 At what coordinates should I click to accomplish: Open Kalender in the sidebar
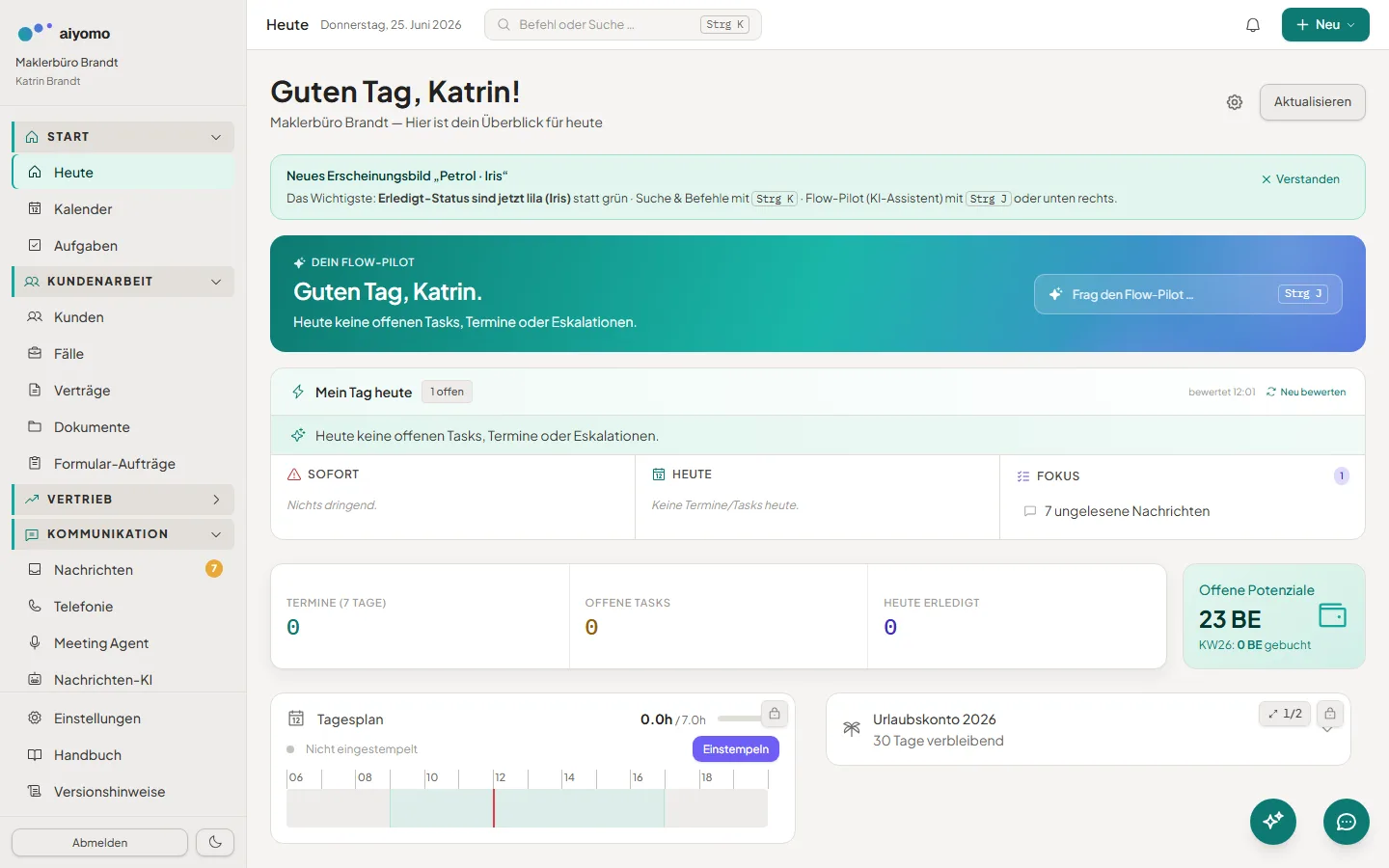123,209
